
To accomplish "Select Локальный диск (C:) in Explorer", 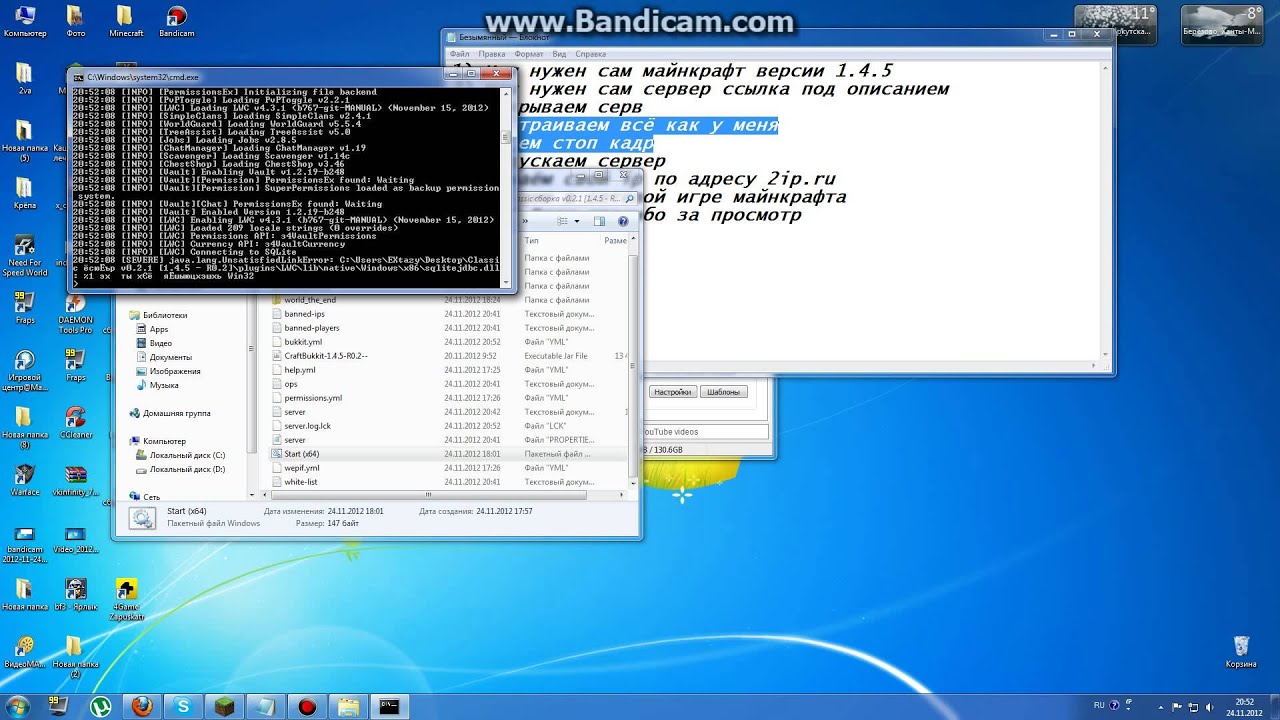I will pos(180,455).
